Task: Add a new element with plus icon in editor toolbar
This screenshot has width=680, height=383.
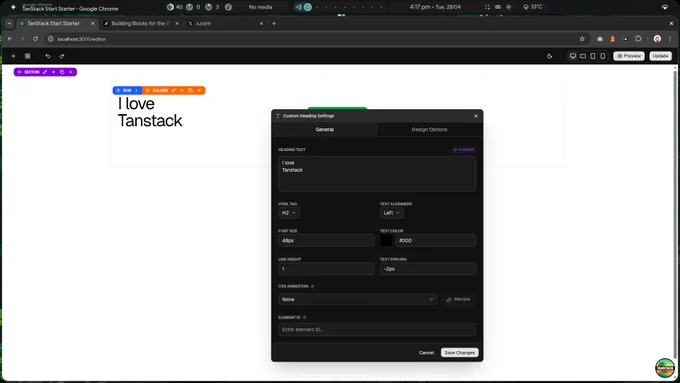Action: (13, 56)
